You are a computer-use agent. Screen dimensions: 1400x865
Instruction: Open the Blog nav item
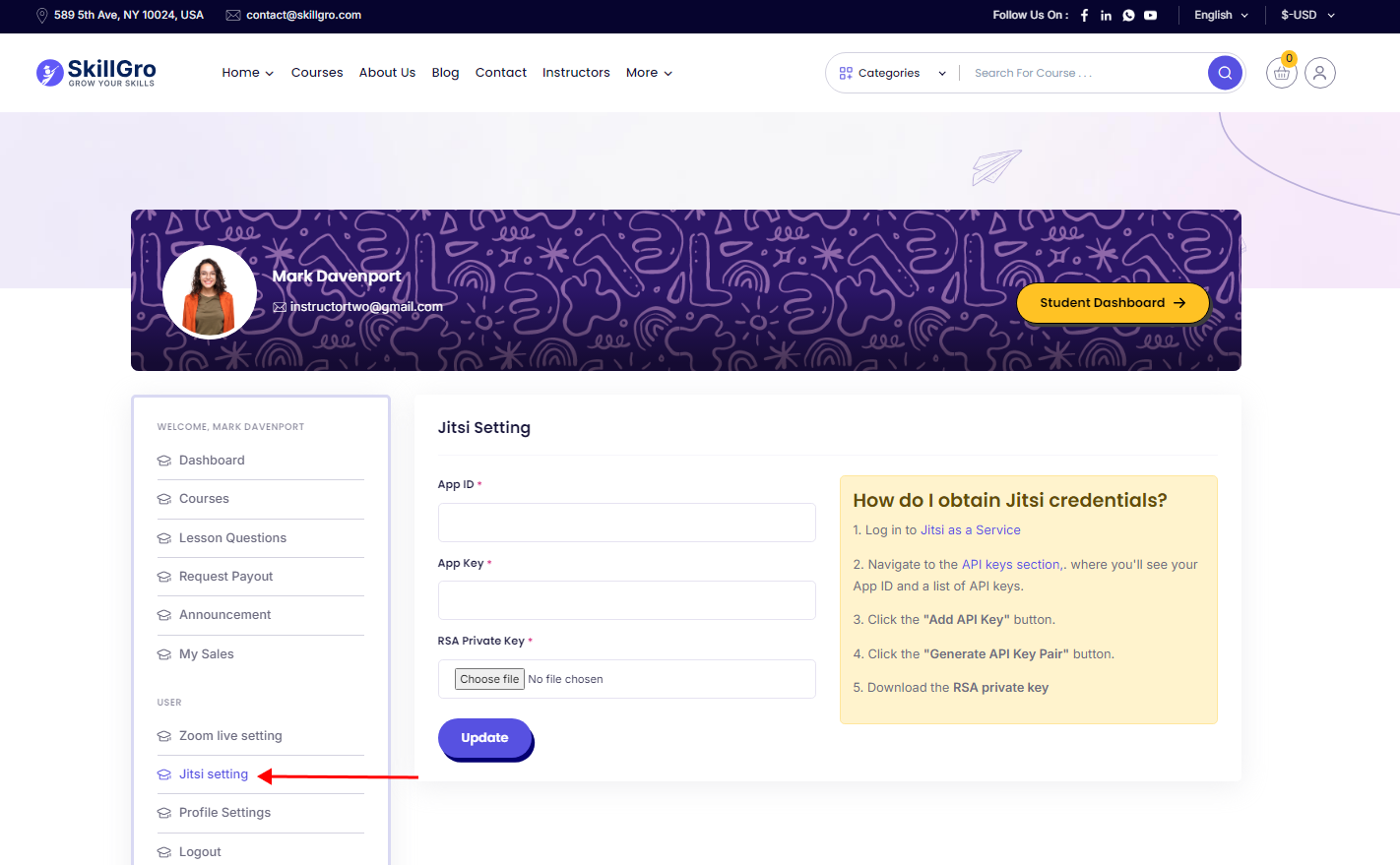coord(445,73)
